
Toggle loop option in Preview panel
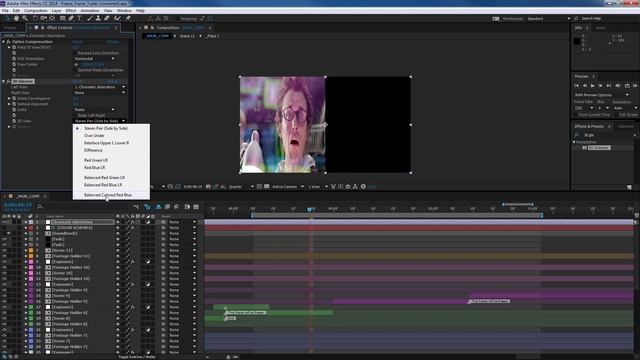point(627,86)
